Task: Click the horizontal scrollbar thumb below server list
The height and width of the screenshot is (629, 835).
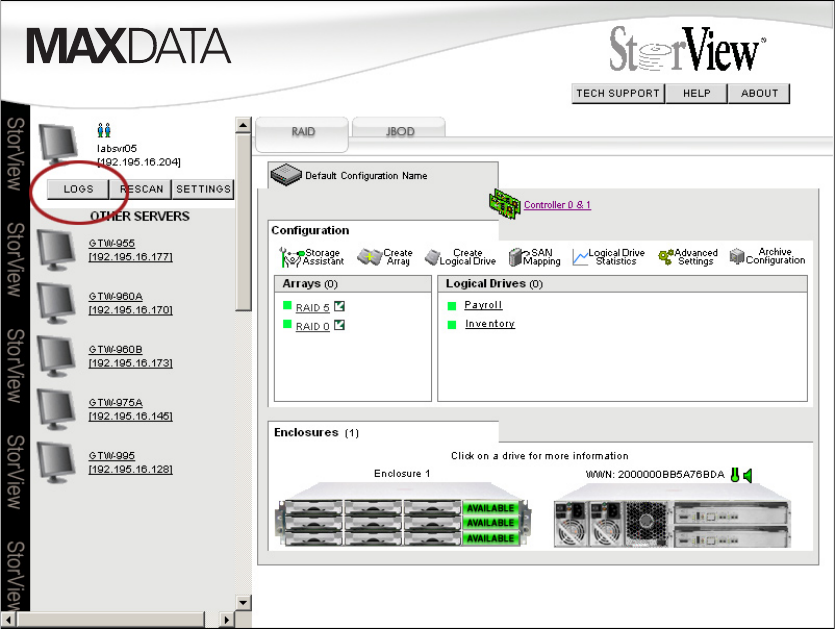Action: pyautogui.click(x=110, y=619)
